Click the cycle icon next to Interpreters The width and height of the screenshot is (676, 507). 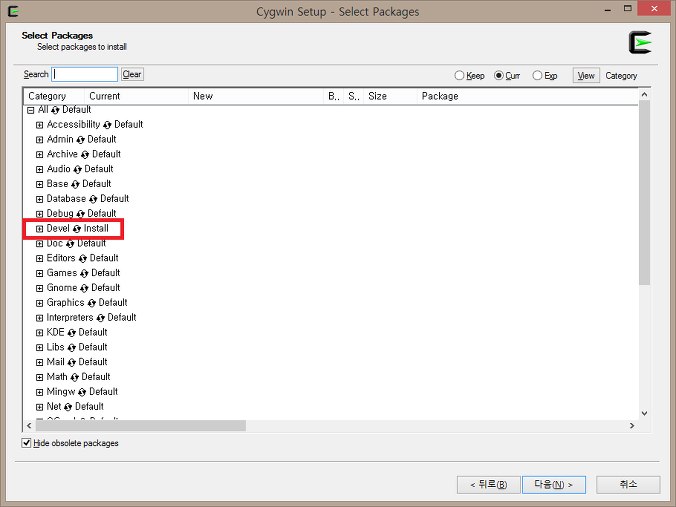pos(100,318)
